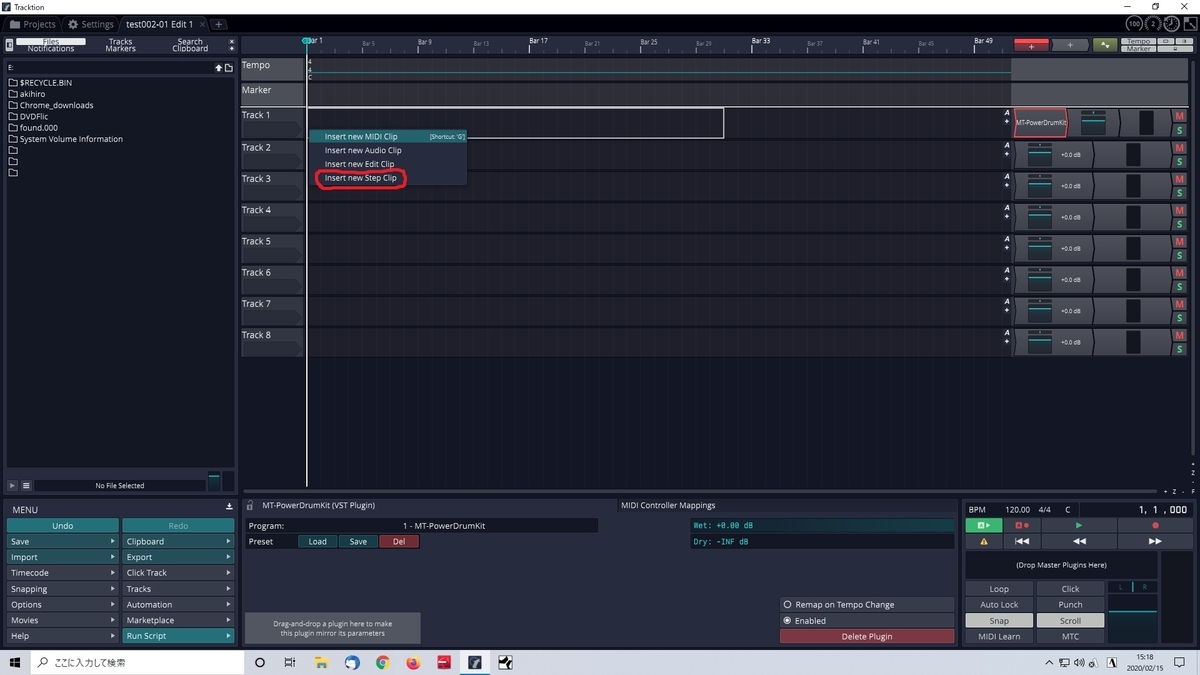Solo Track 8 with the S button
The image size is (1200, 675).
coord(1180,349)
